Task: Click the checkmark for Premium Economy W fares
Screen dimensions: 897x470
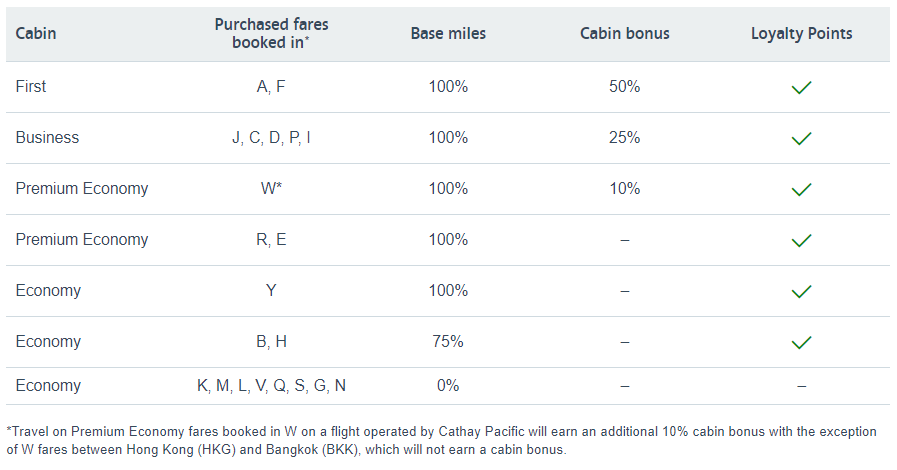Action: 801,189
